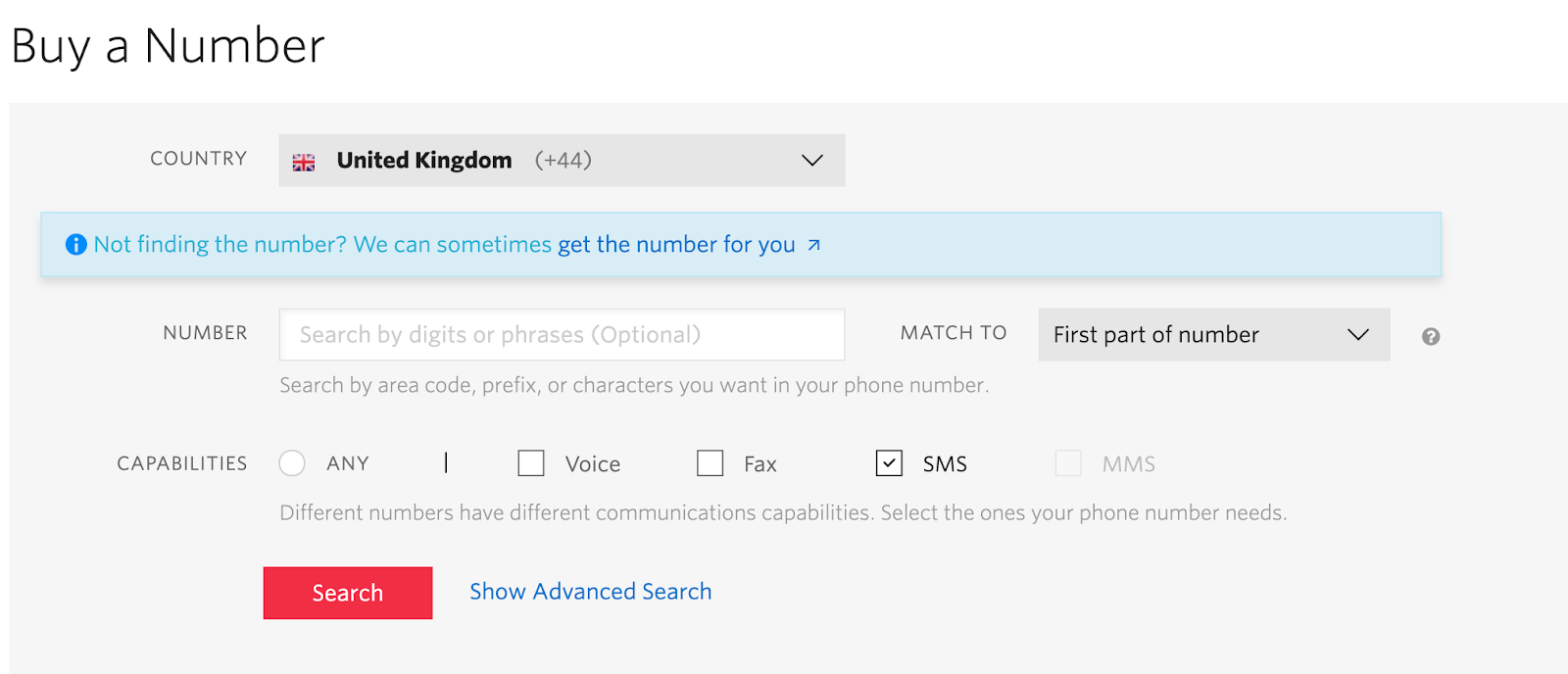Click the Country dropdown chevron arrow

[812, 160]
